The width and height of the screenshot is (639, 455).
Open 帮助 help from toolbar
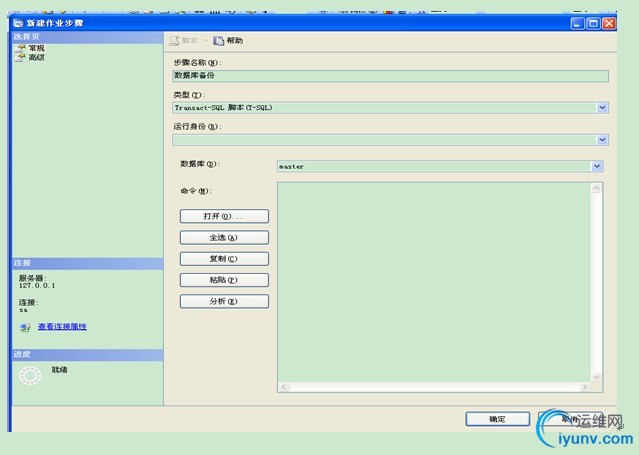point(229,40)
